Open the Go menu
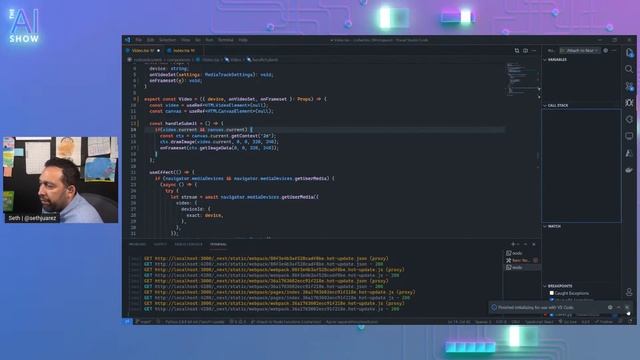The width and height of the screenshot is (640, 360). [198, 40]
